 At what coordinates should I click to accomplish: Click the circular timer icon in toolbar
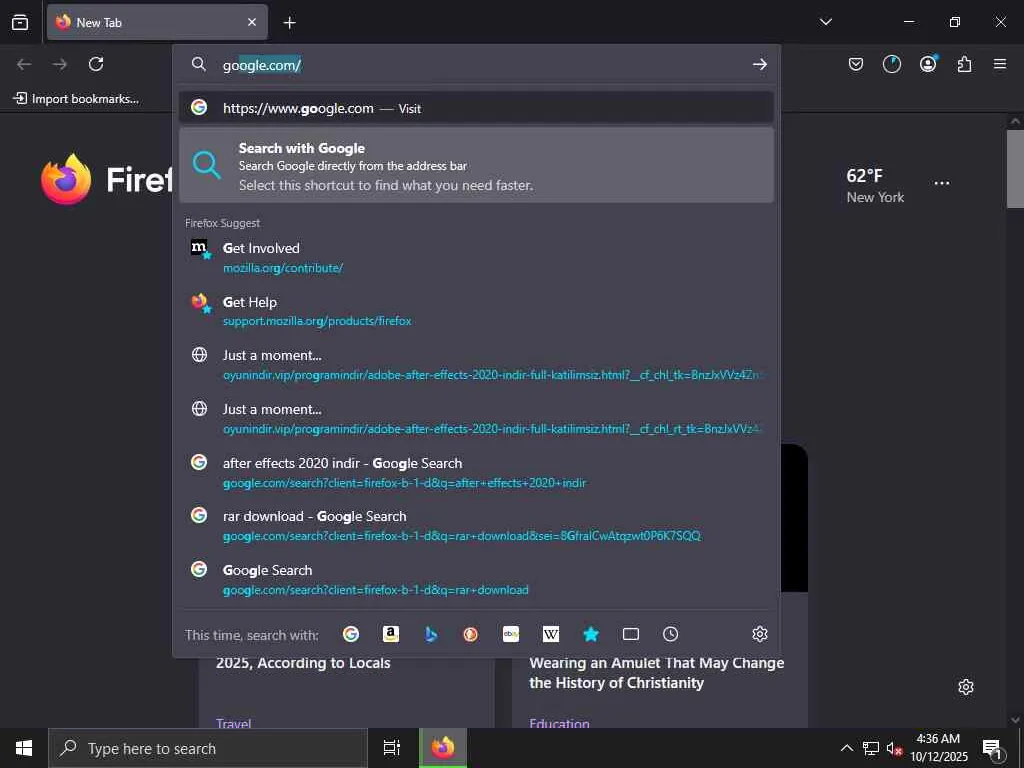891,64
